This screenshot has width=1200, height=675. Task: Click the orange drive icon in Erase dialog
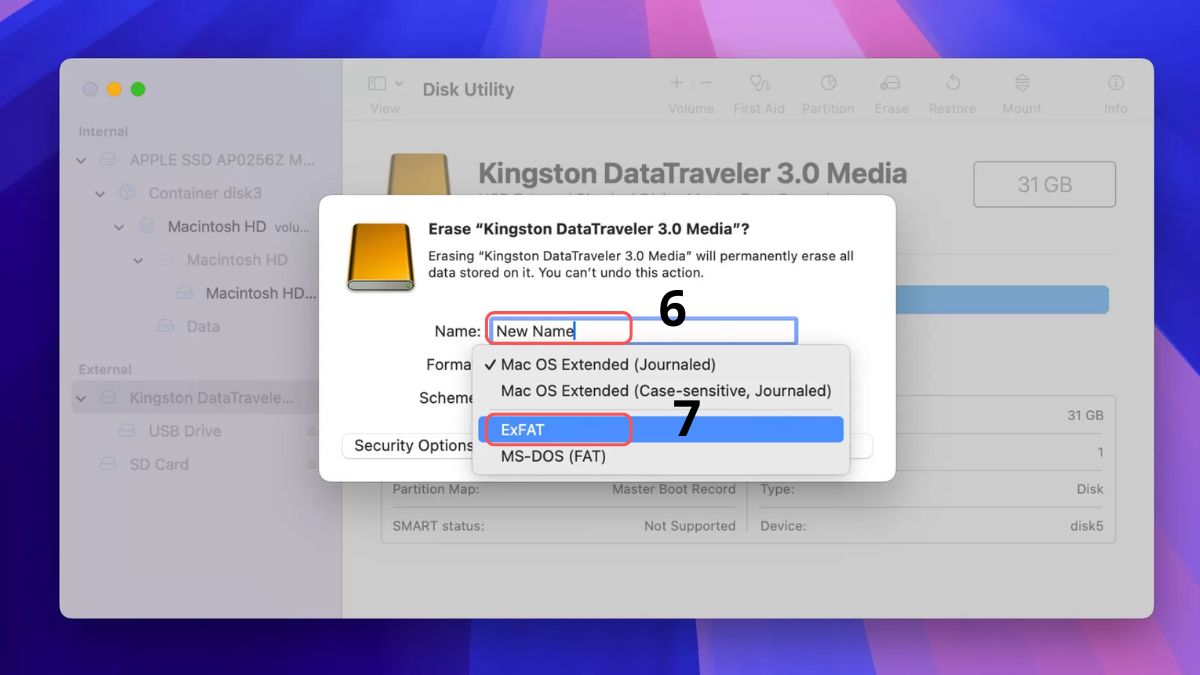(x=381, y=256)
